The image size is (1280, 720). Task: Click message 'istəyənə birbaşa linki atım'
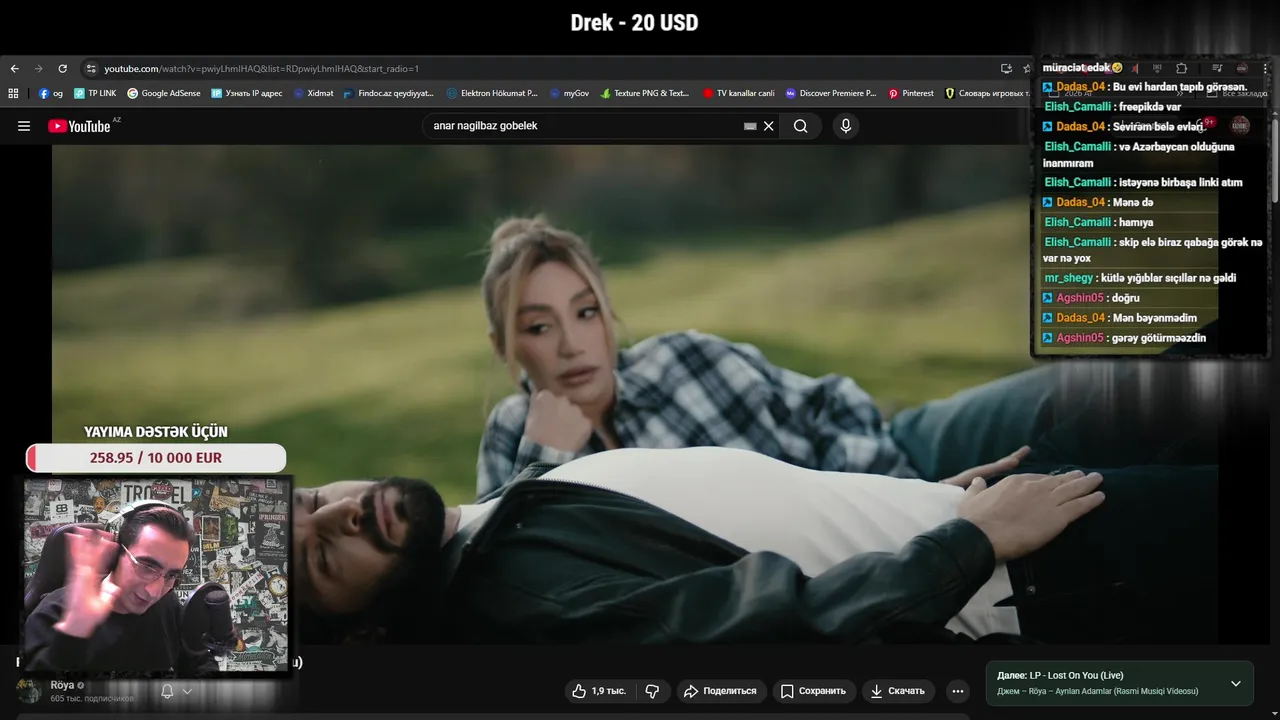tap(1144, 182)
